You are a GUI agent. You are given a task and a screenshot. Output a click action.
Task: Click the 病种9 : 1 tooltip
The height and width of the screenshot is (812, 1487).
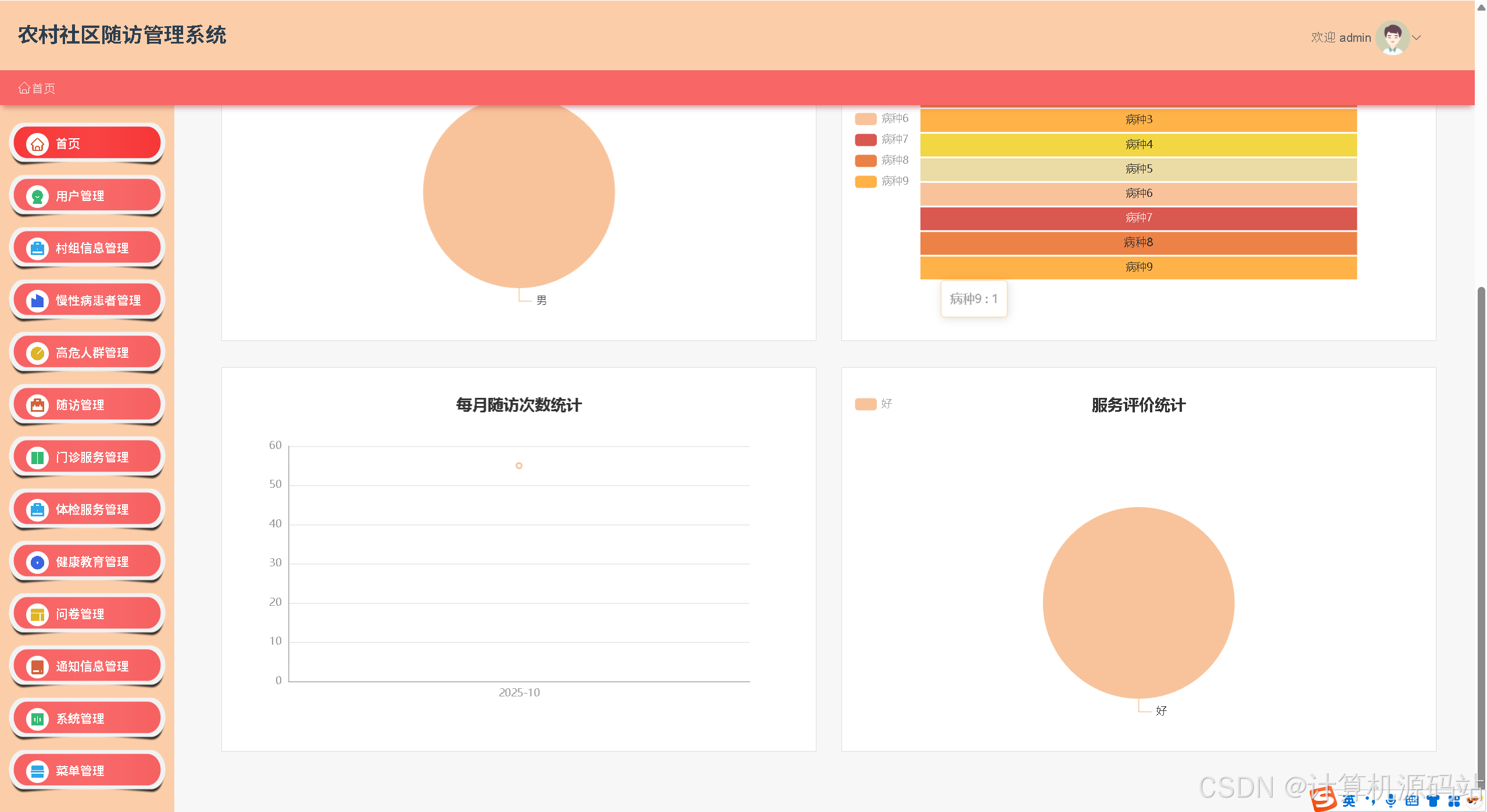[974, 299]
